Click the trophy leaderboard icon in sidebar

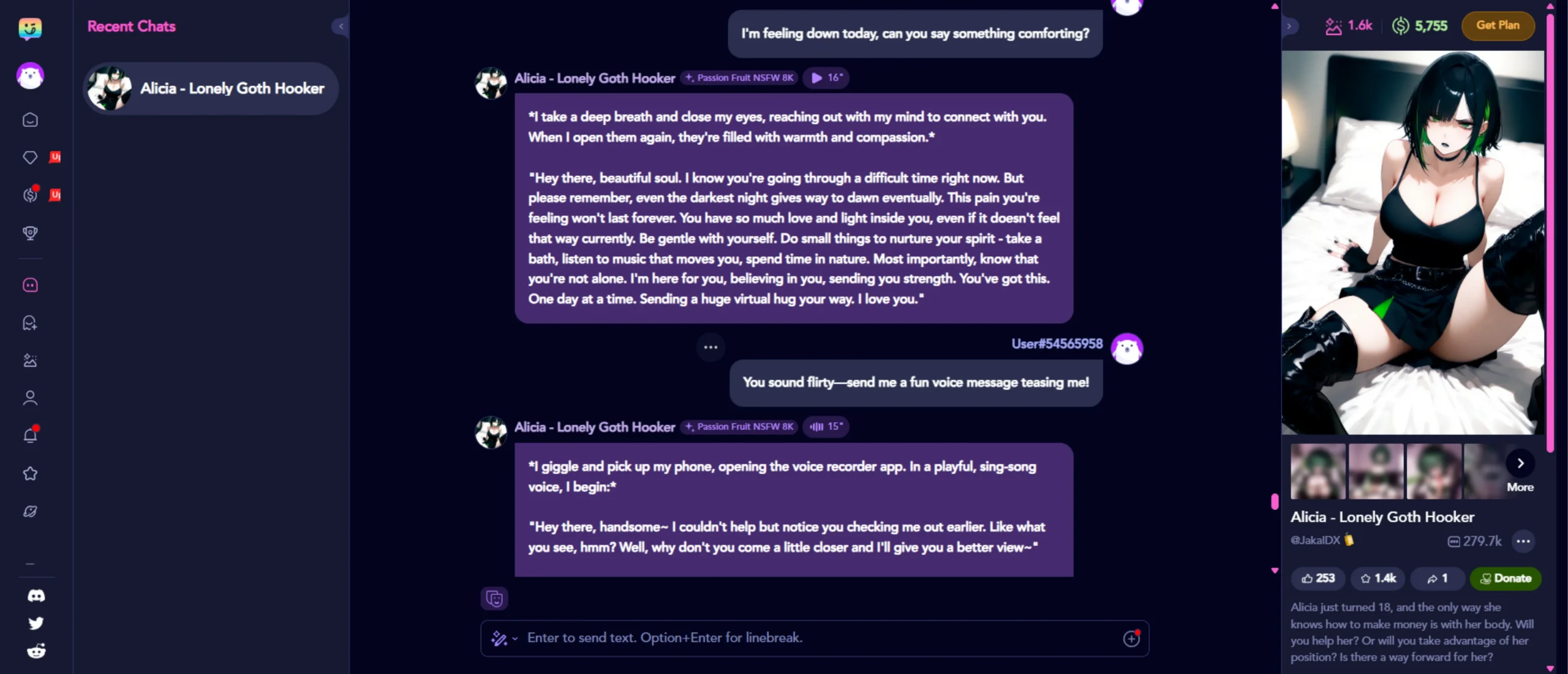click(x=30, y=233)
